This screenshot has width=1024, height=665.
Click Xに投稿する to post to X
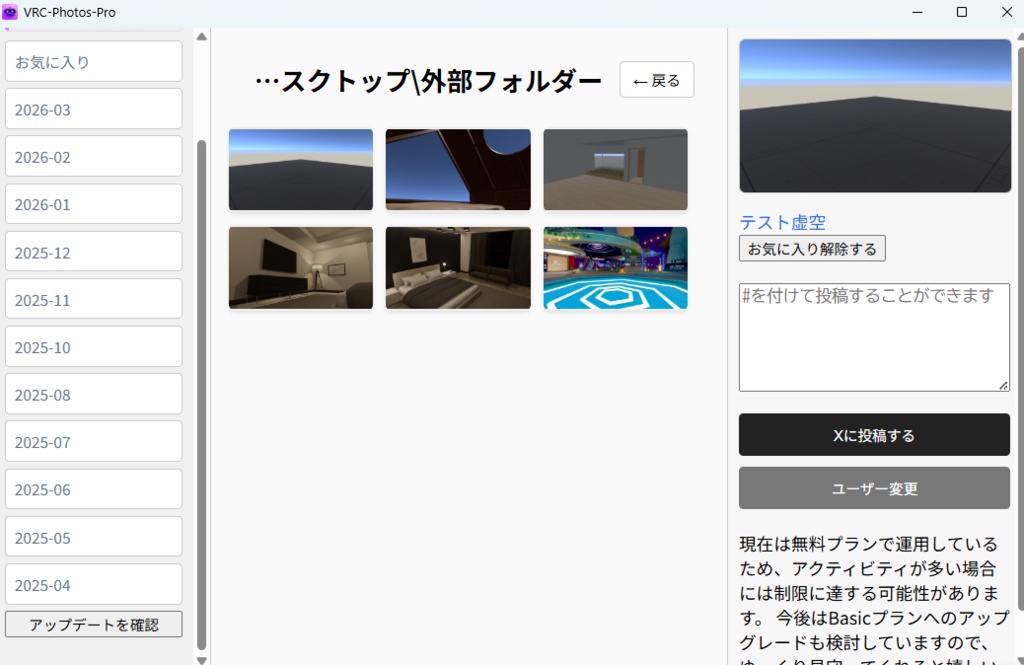click(874, 434)
